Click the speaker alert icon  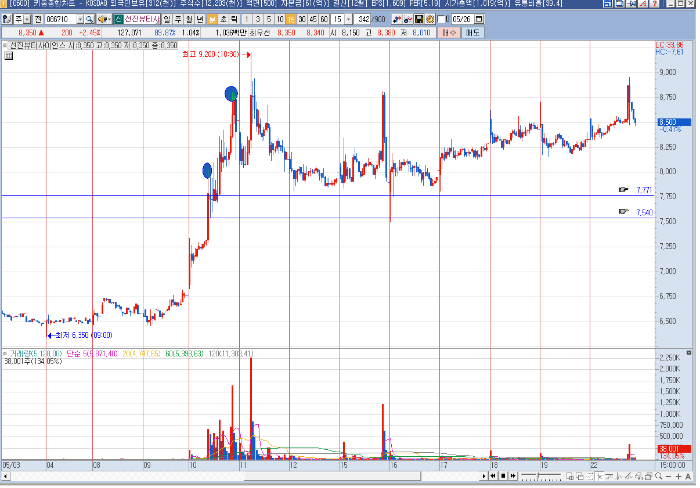pos(101,19)
